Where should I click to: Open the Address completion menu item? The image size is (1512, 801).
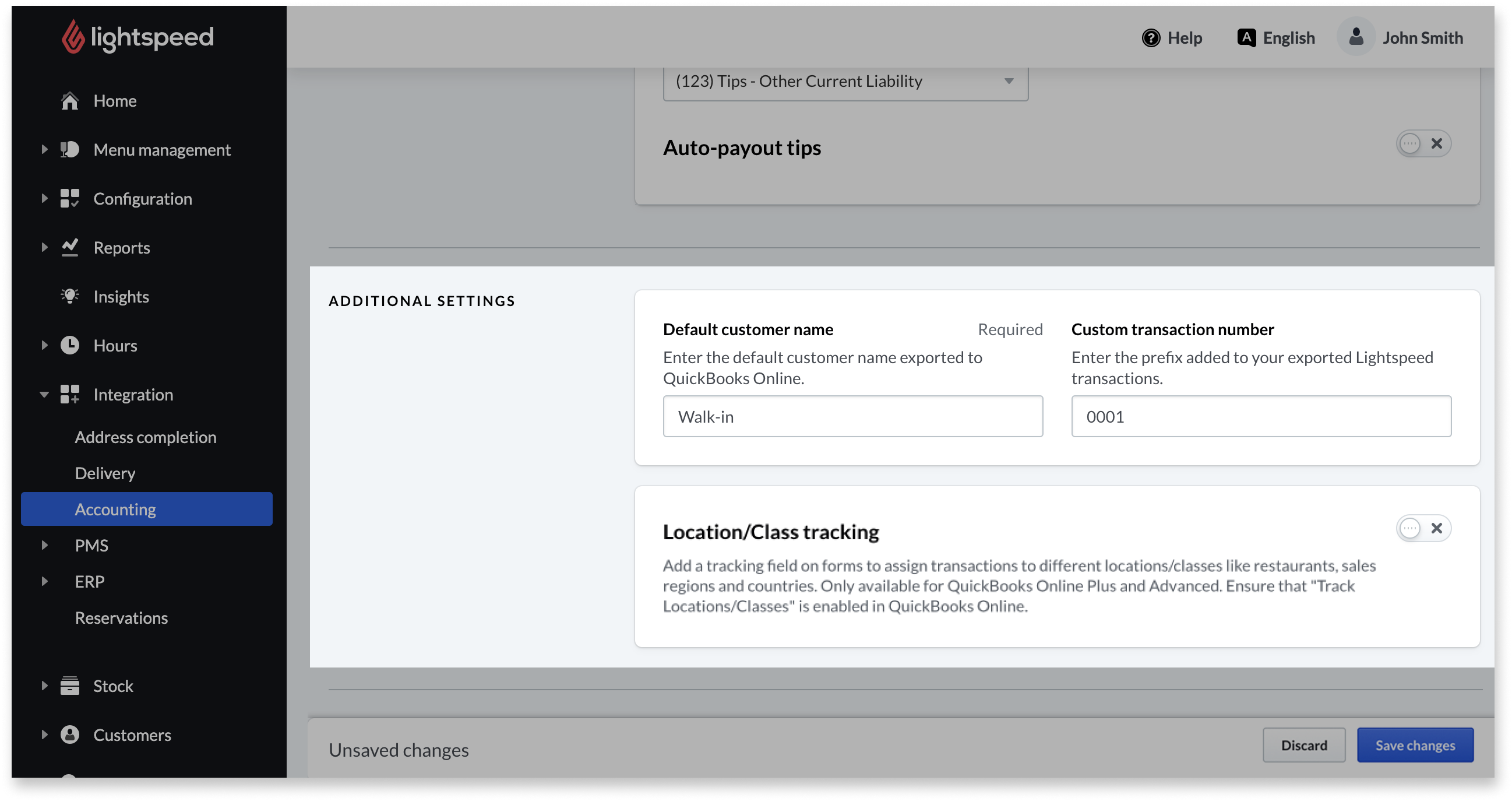point(146,437)
